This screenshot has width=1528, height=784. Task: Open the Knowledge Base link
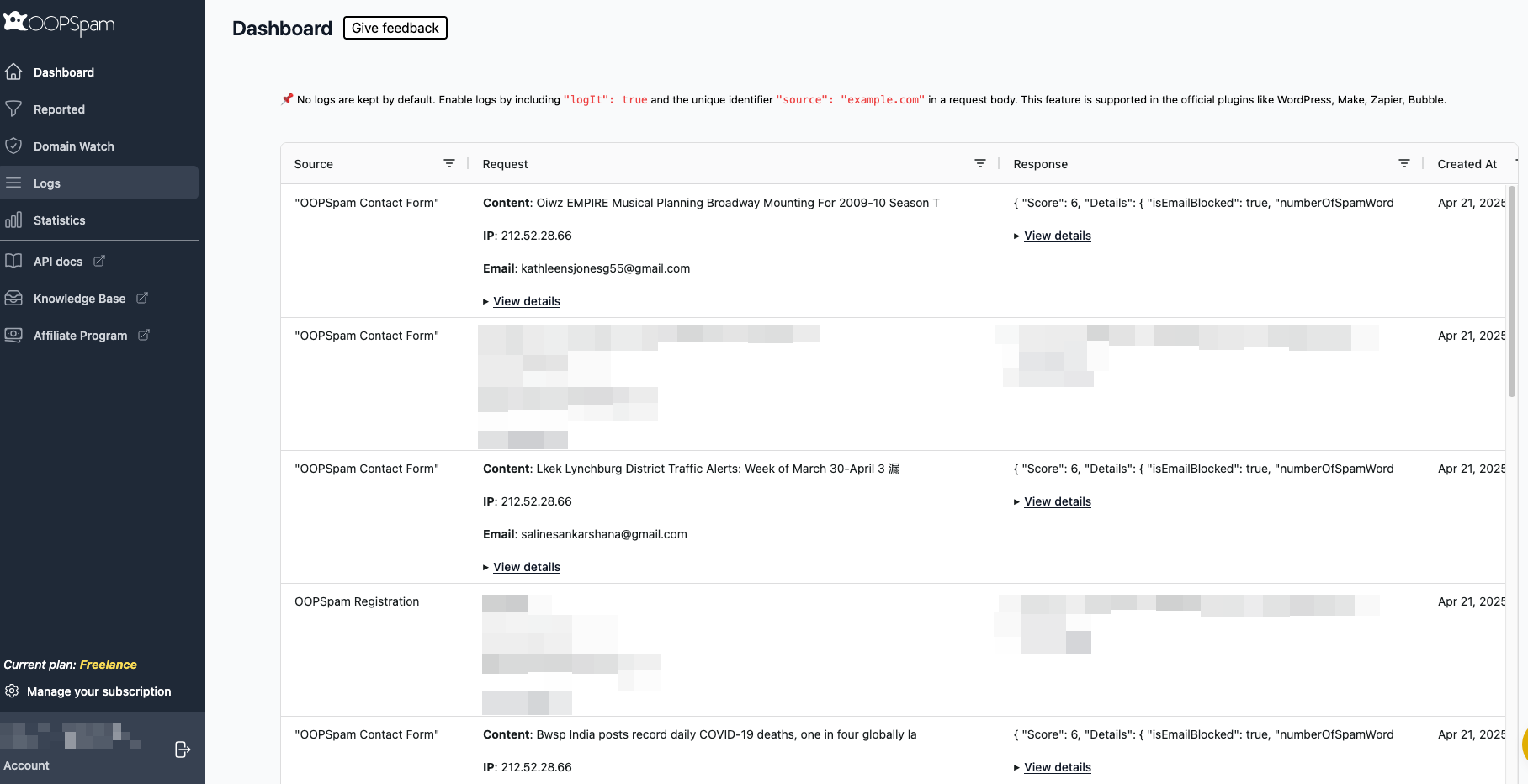click(80, 299)
